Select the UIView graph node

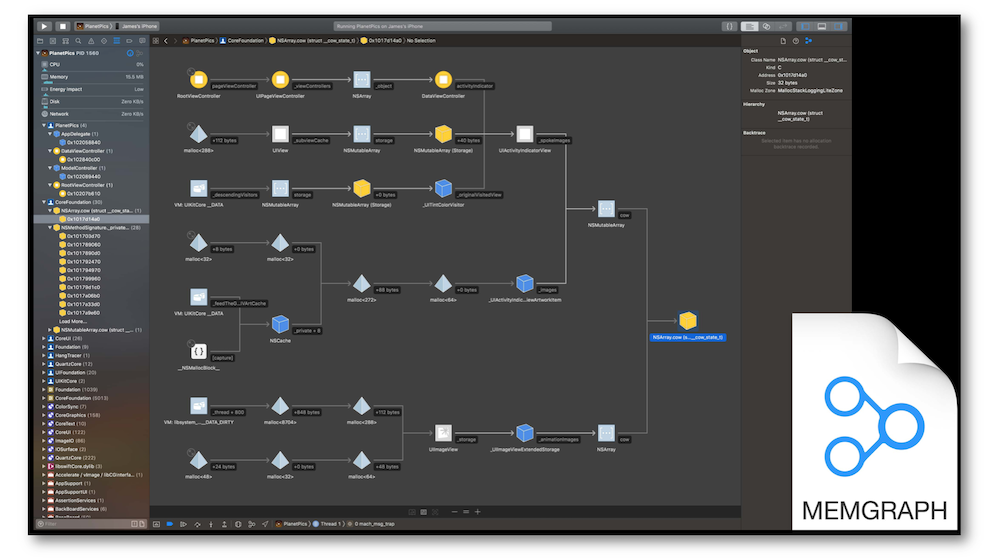[x=280, y=134]
